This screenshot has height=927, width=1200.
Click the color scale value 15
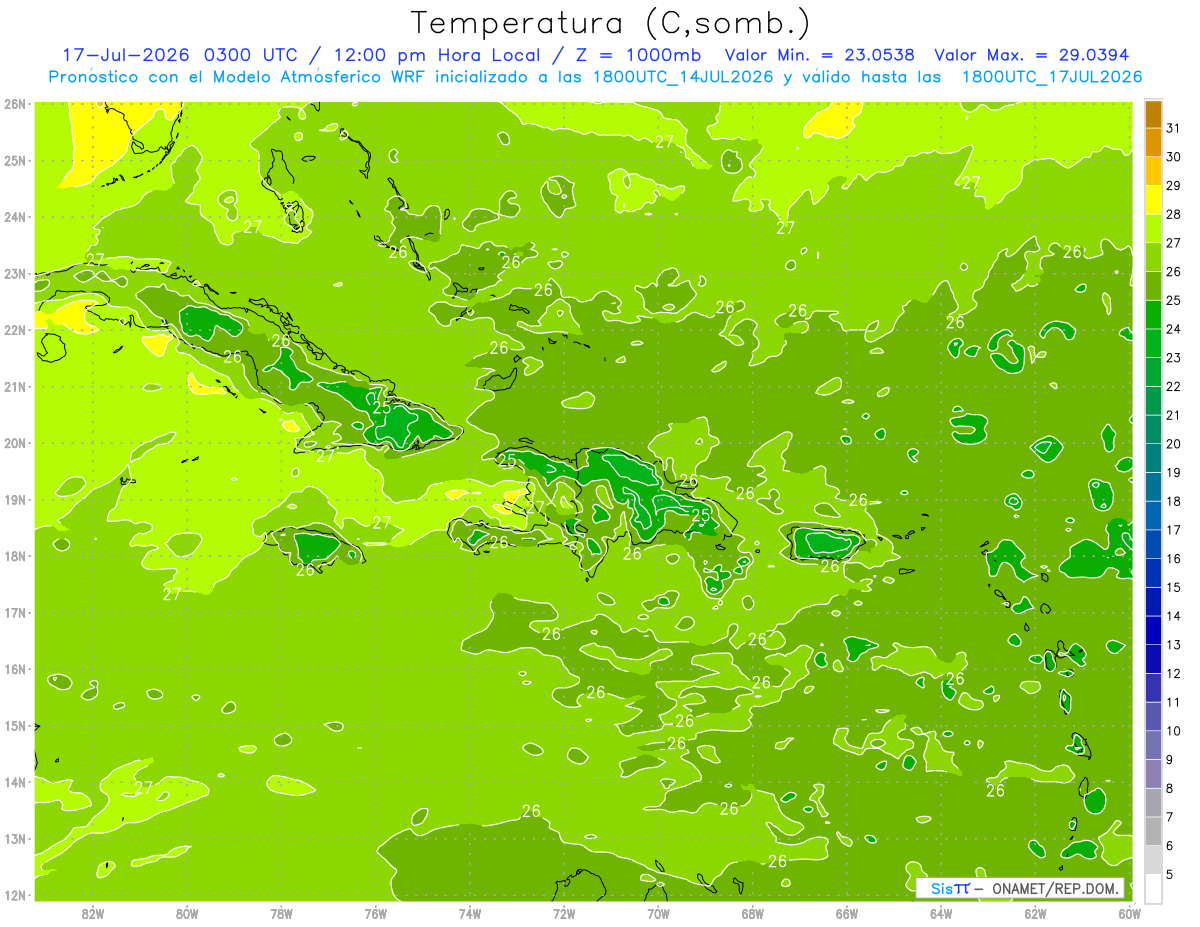tap(1173, 588)
